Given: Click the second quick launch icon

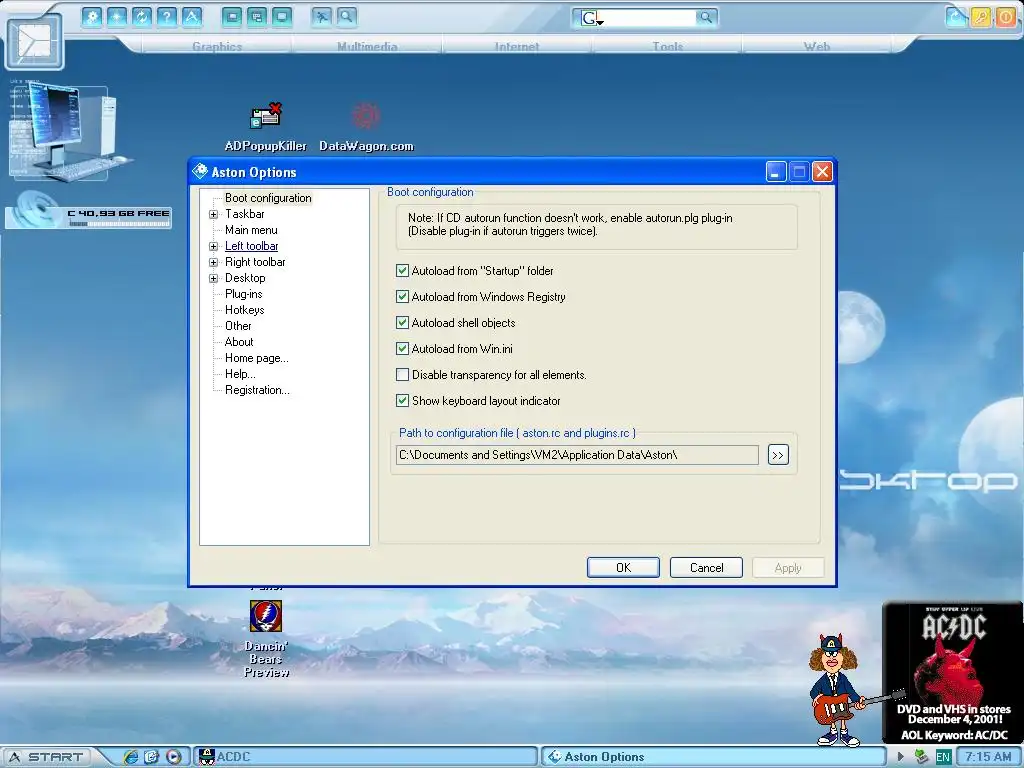Looking at the screenshot, I should click(152, 757).
